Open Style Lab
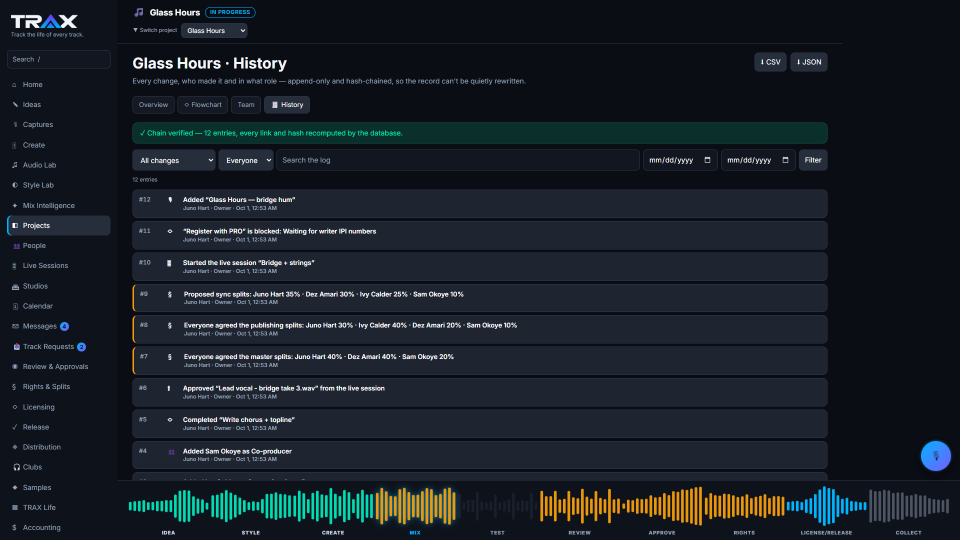 point(58,185)
